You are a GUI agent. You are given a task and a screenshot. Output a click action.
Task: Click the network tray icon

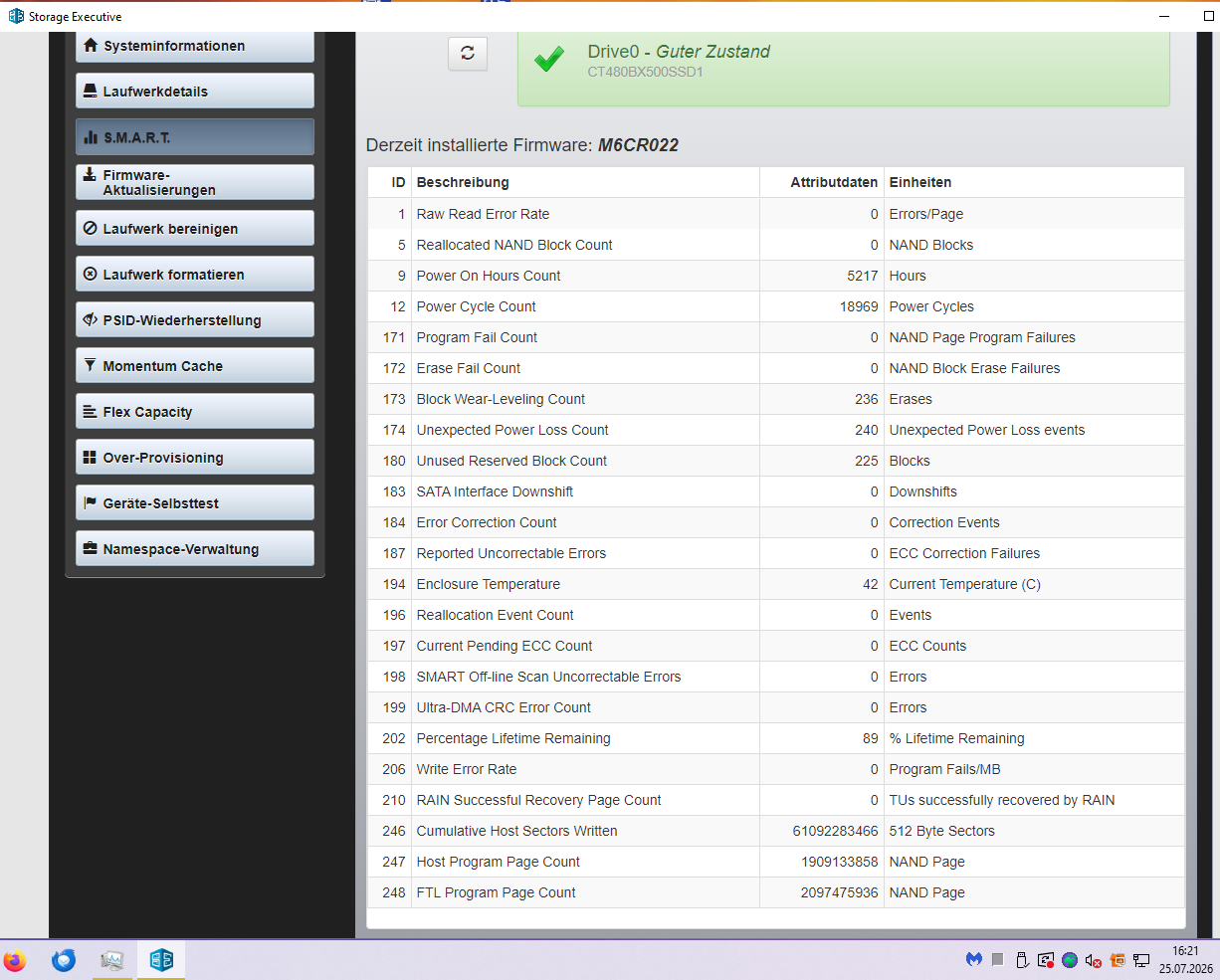(x=1141, y=960)
